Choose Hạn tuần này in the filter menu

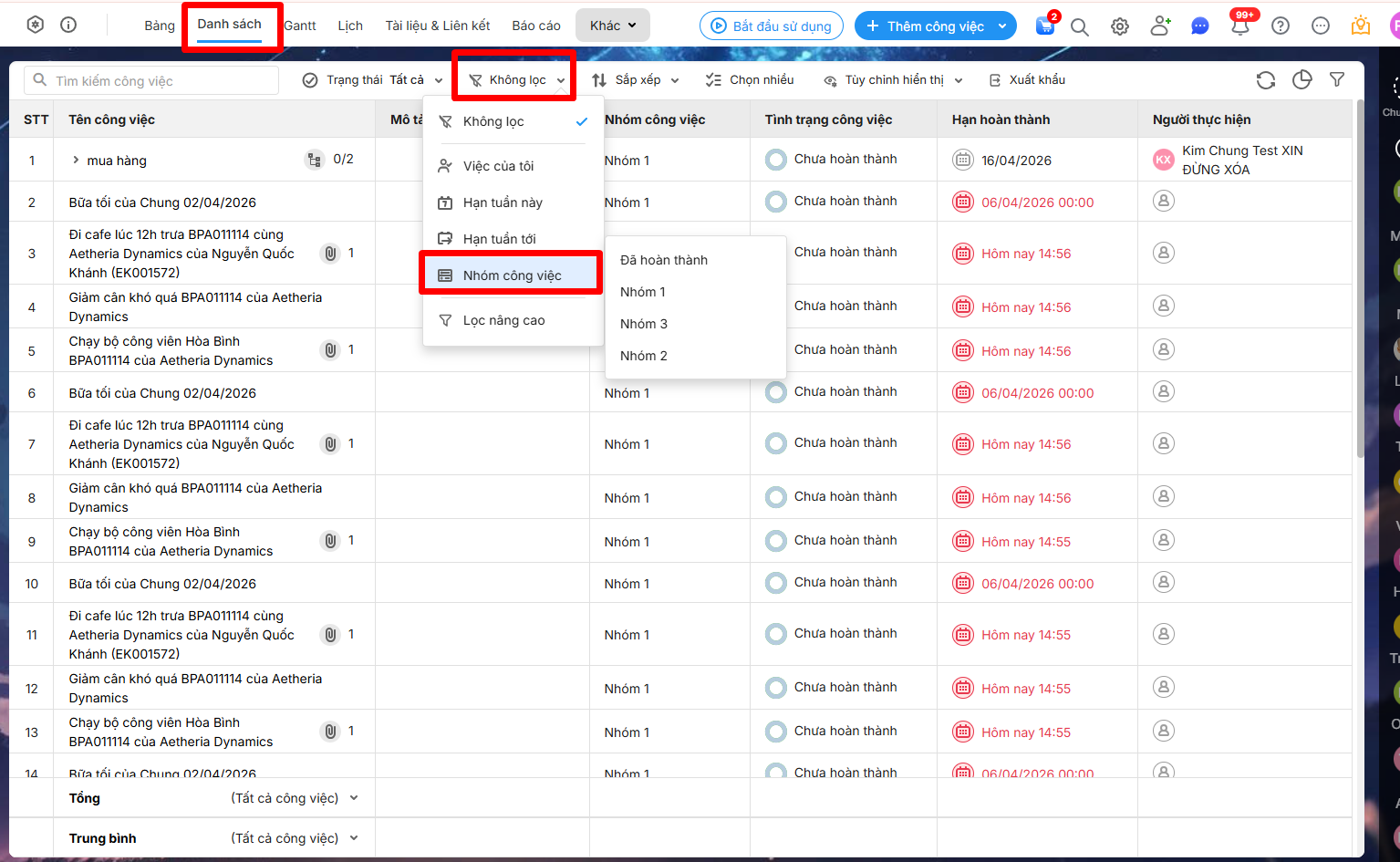tap(513, 203)
